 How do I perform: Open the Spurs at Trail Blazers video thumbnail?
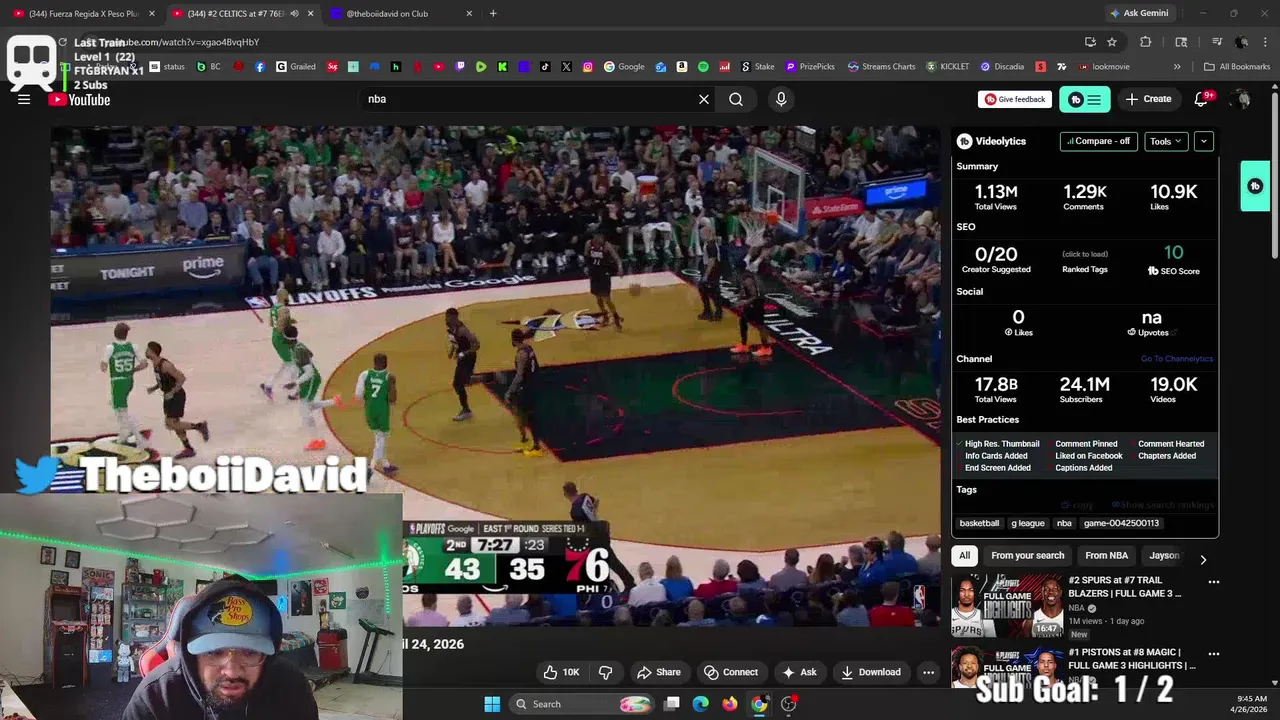click(1008, 606)
